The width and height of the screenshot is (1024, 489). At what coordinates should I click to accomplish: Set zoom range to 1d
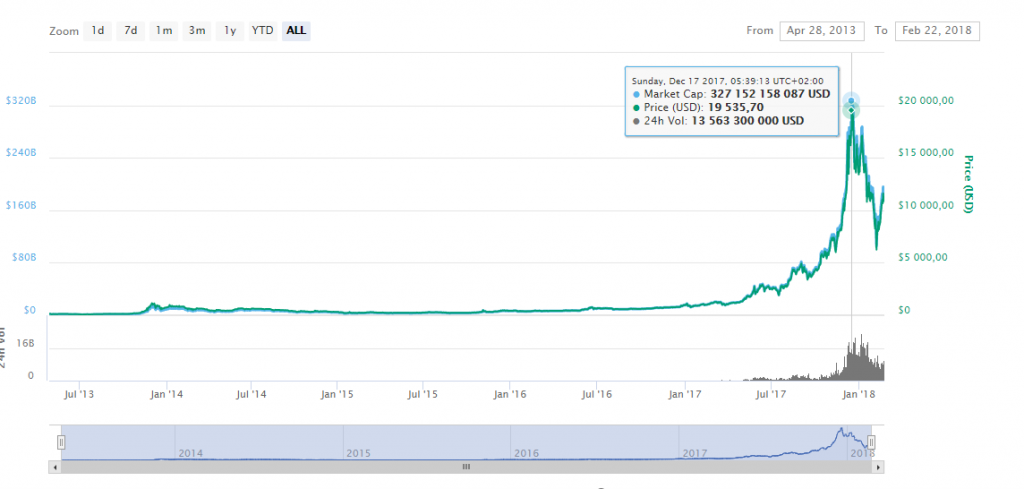tap(98, 30)
